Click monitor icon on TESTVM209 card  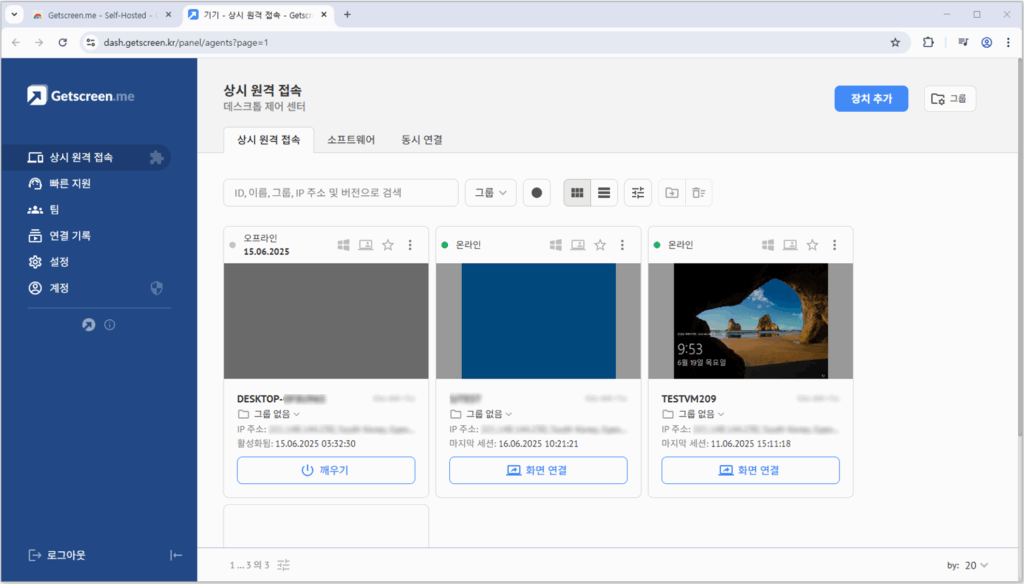point(790,245)
